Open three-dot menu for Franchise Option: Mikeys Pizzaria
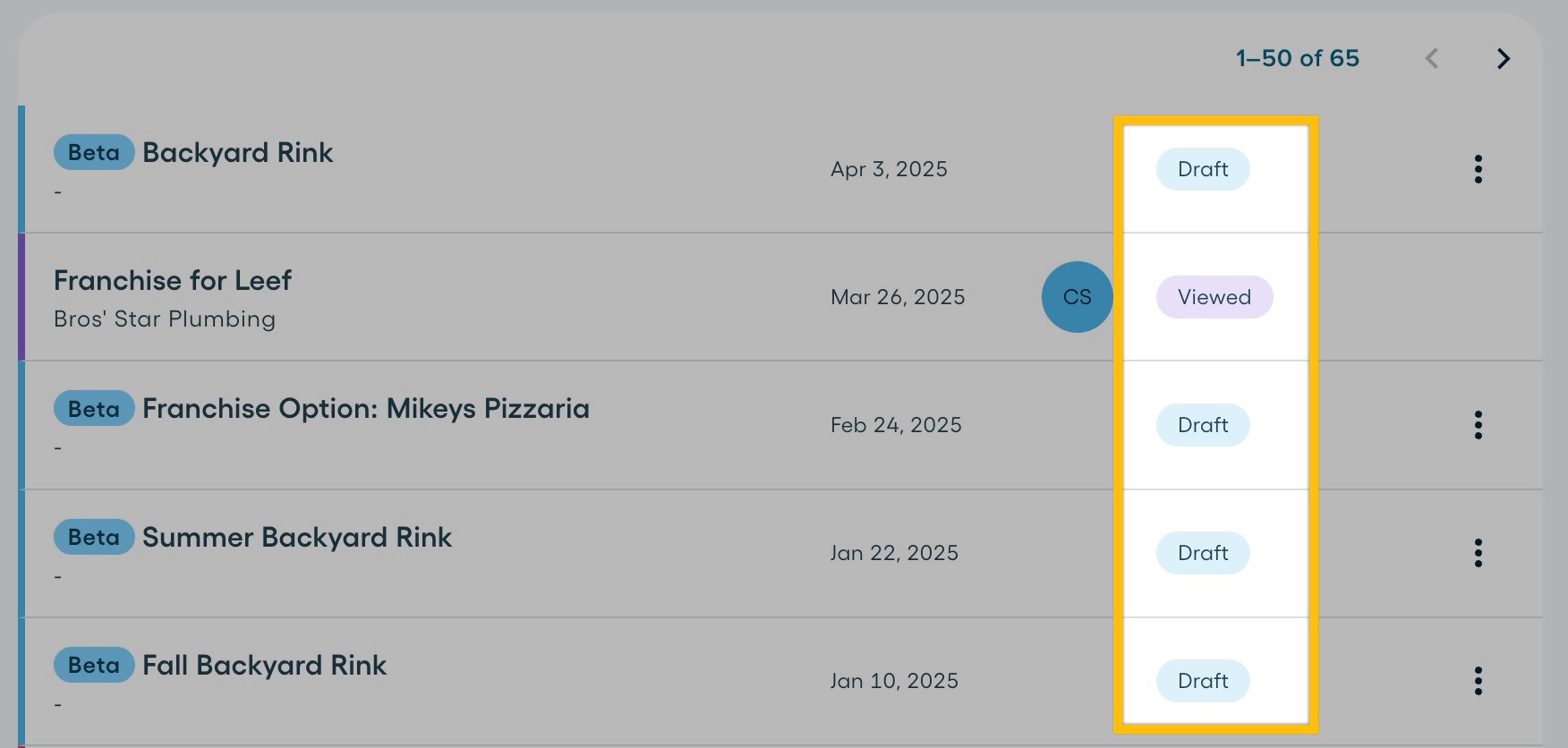This screenshot has width=1568, height=748. point(1478,425)
